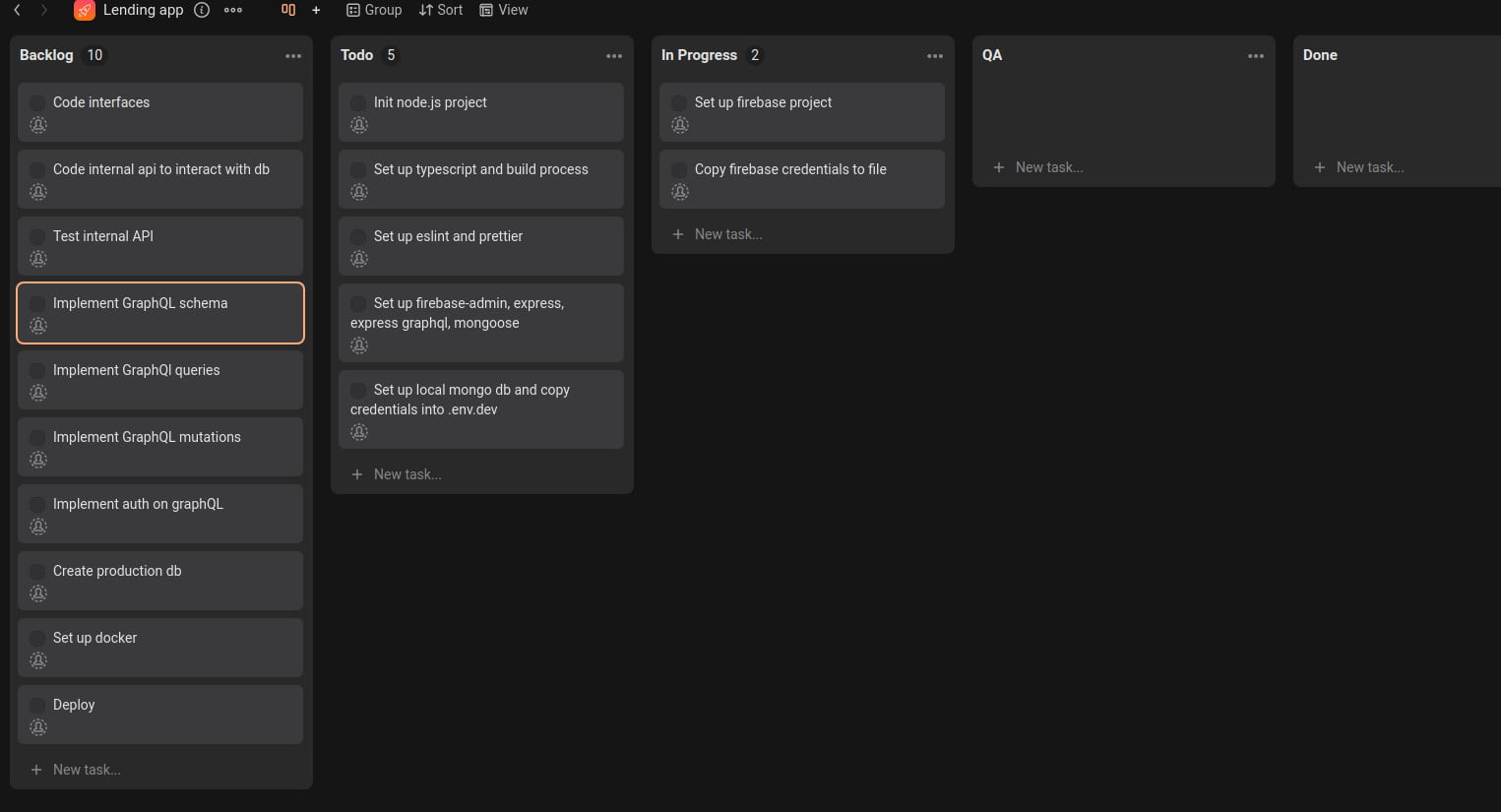Open the project info icon beside Lending app
Image resolution: width=1501 pixels, height=812 pixels.
pos(202,10)
